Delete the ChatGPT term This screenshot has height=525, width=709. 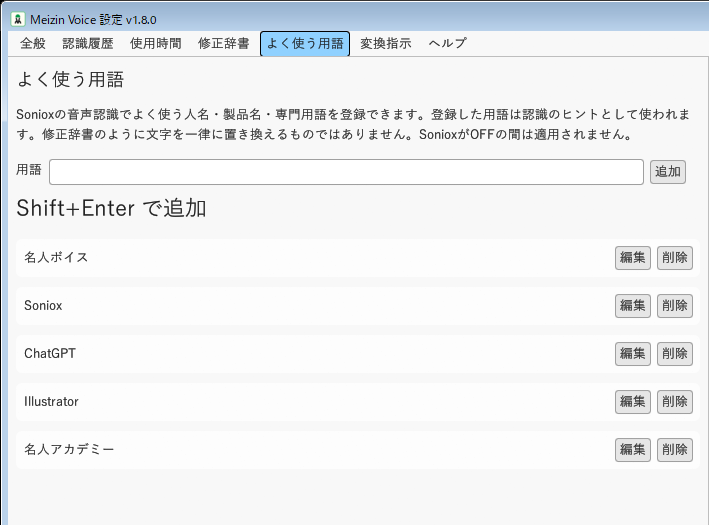(675, 354)
